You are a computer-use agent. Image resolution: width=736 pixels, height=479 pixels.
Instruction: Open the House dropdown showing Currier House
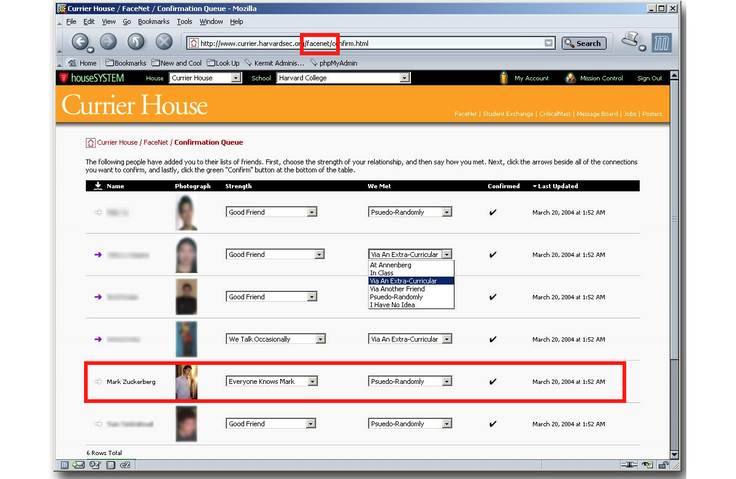coord(206,78)
